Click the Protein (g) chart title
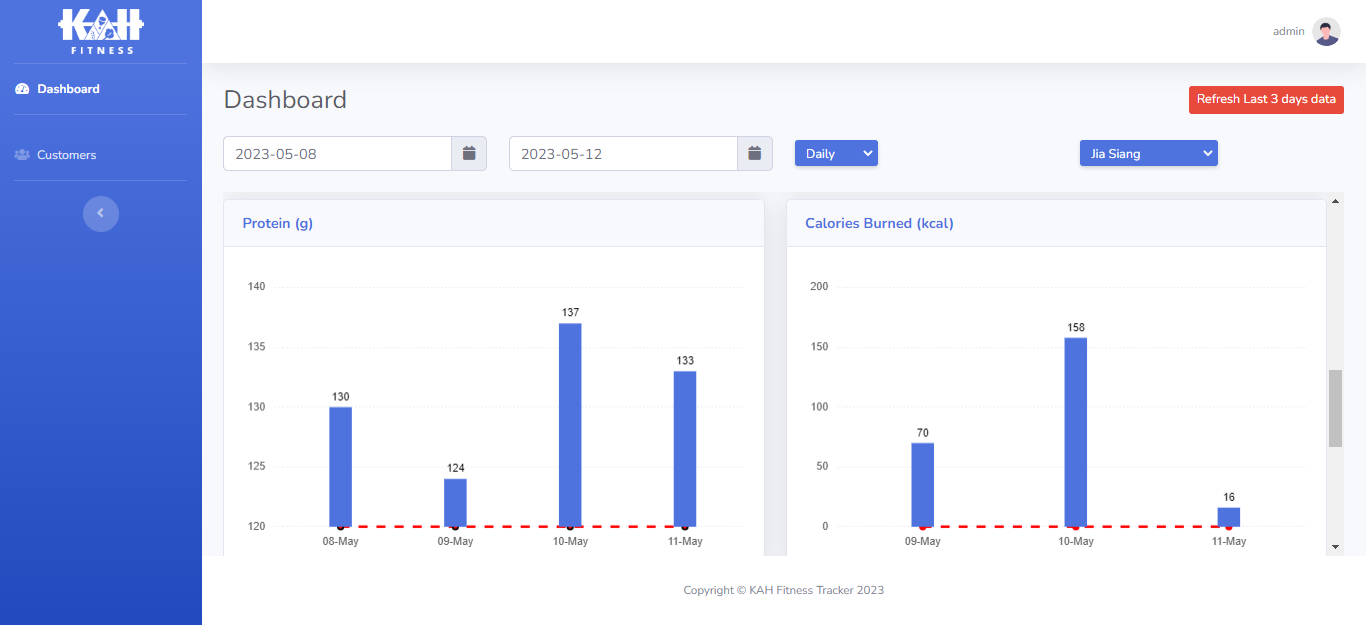 click(x=277, y=223)
